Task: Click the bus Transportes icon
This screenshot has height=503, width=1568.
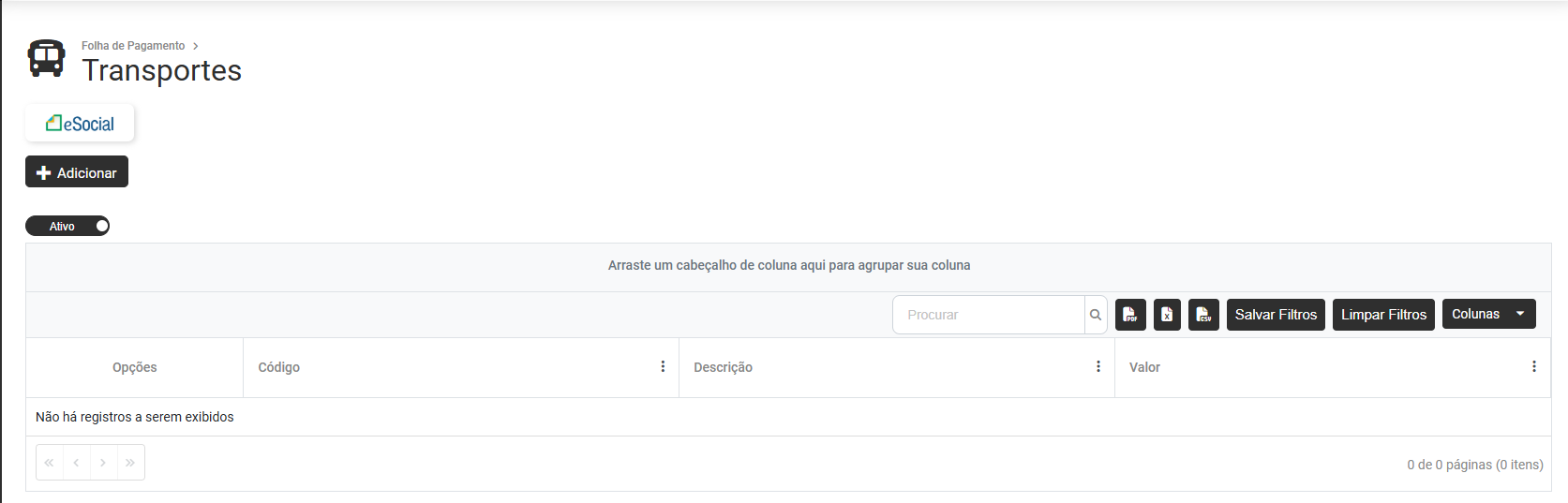Action: pyautogui.click(x=46, y=58)
